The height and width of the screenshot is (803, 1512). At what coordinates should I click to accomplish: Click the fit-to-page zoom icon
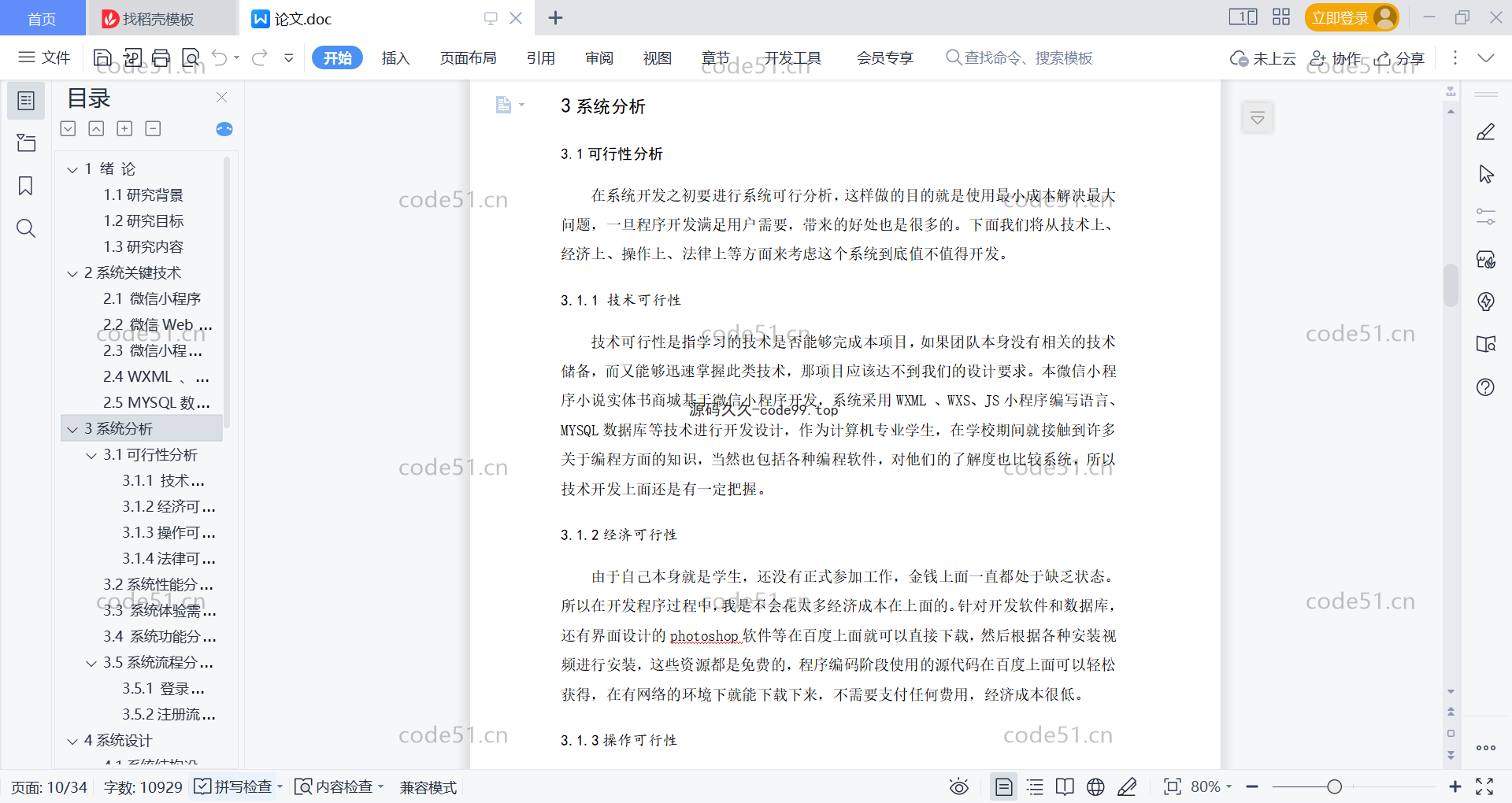[1173, 786]
